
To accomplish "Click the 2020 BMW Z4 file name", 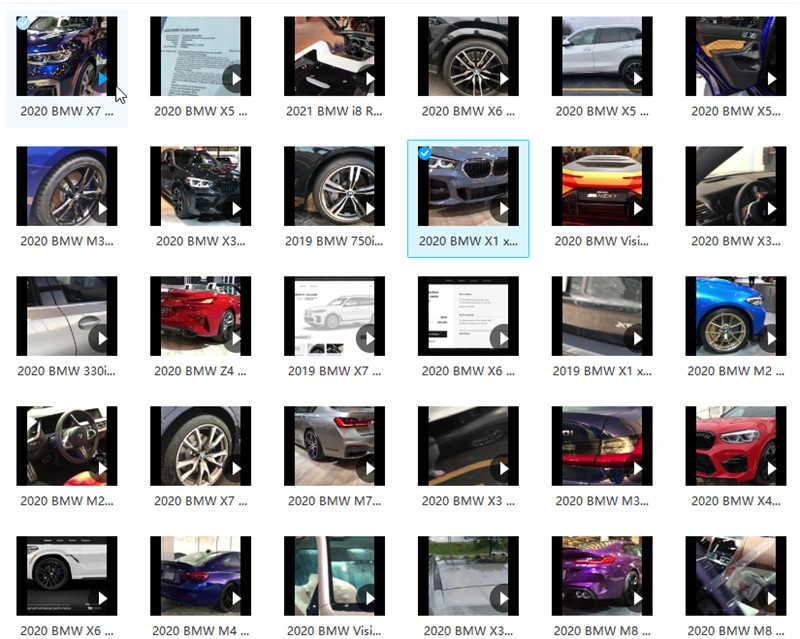I will 201,371.
